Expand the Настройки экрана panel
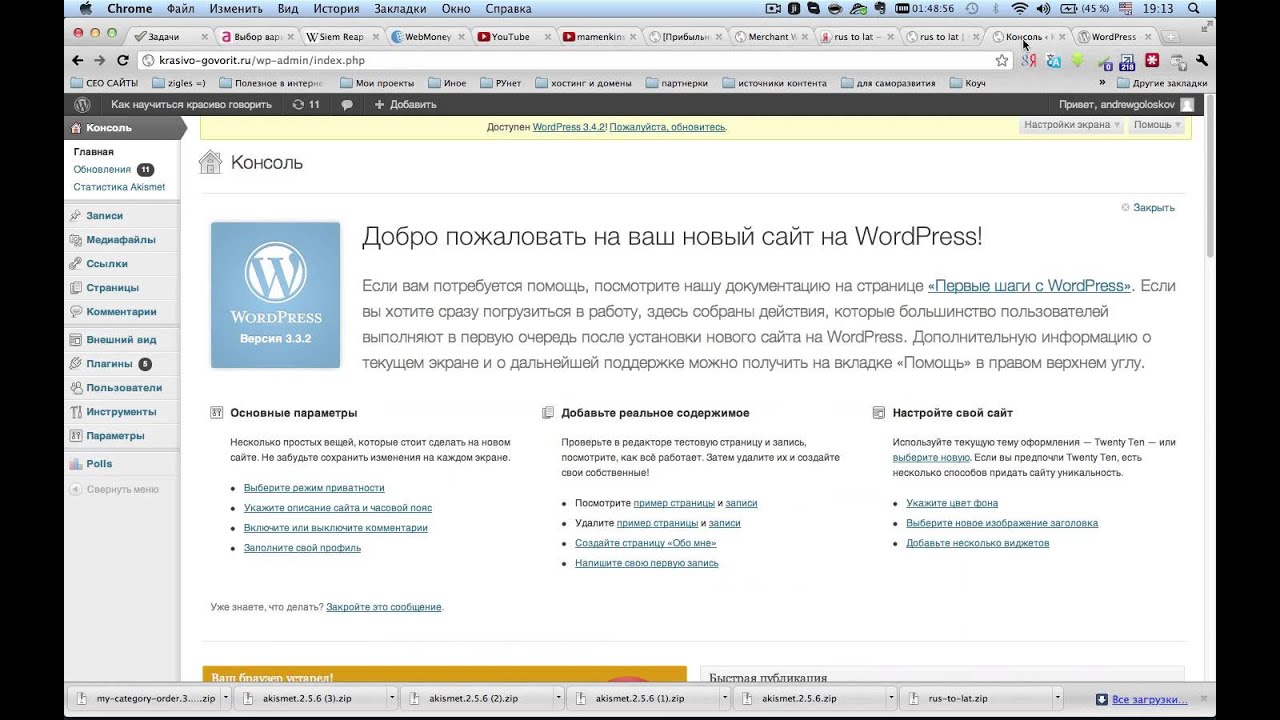The width and height of the screenshot is (1280, 720). pos(1072,125)
